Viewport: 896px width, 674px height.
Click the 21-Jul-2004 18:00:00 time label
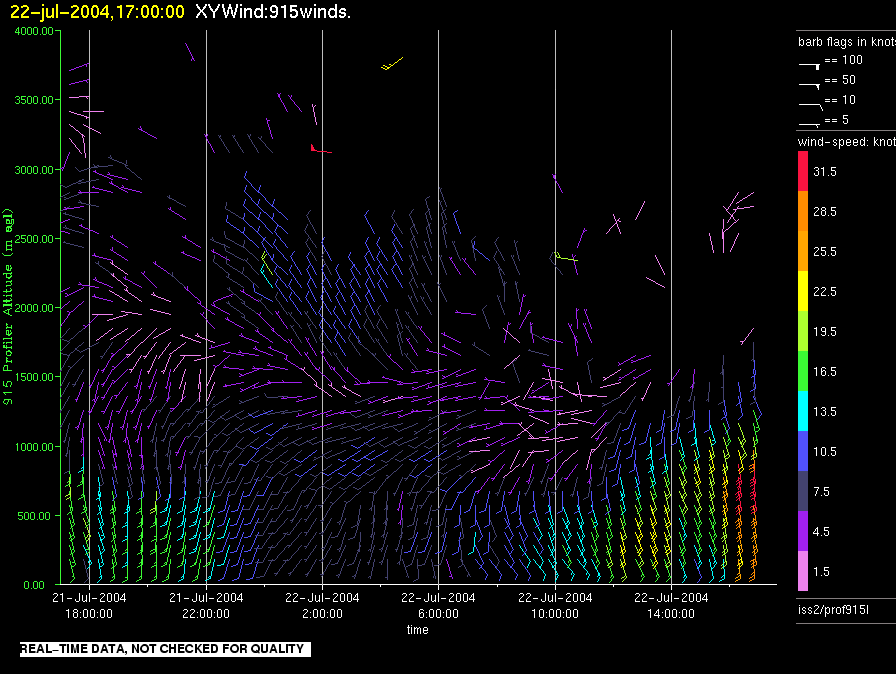(x=89, y=605)
